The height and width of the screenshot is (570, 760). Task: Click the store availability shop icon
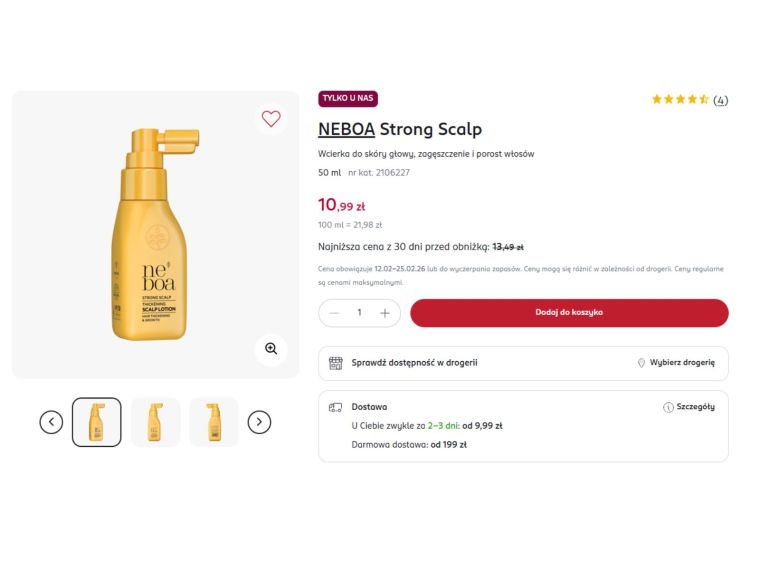tap(336, 363)
